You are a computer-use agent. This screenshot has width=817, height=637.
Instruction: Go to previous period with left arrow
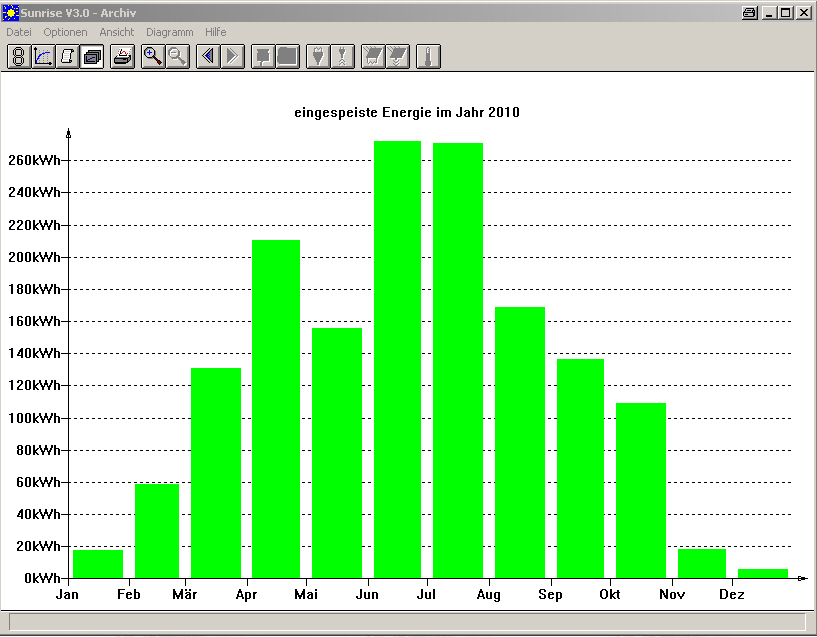[x=208, y=56]
